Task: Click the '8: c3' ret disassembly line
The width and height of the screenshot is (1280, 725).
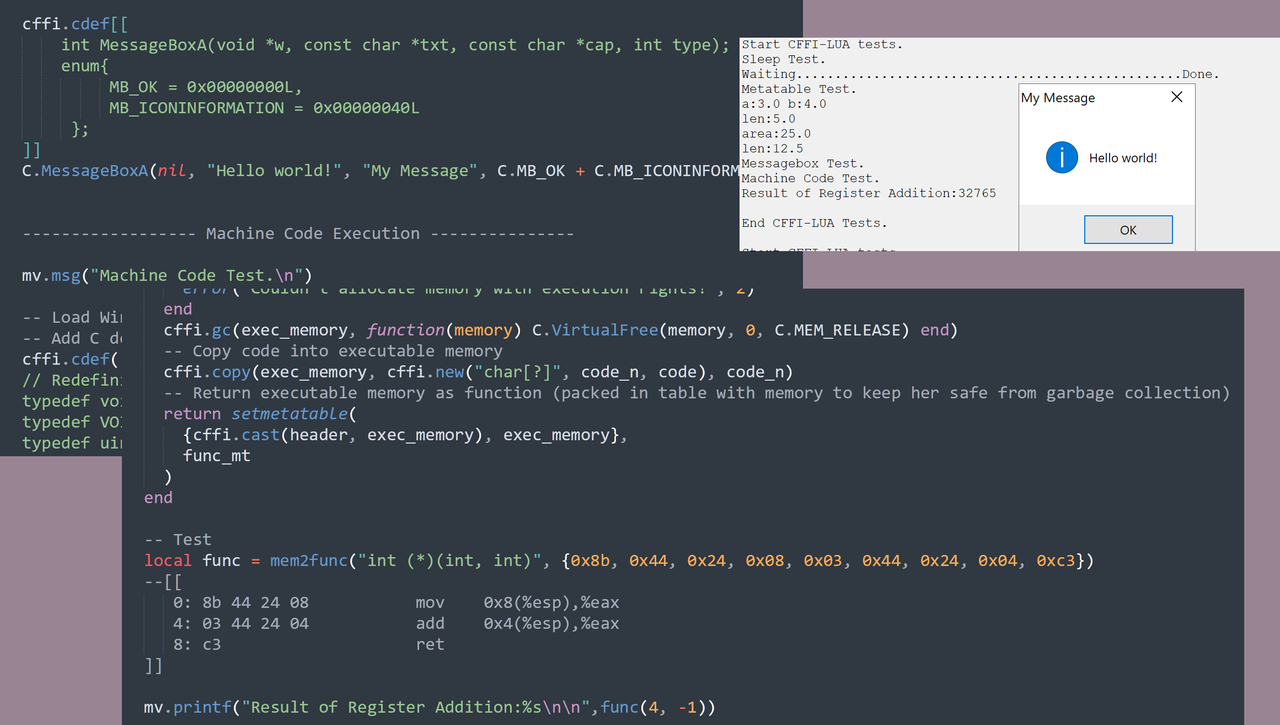Action: (x=308, y=645)
